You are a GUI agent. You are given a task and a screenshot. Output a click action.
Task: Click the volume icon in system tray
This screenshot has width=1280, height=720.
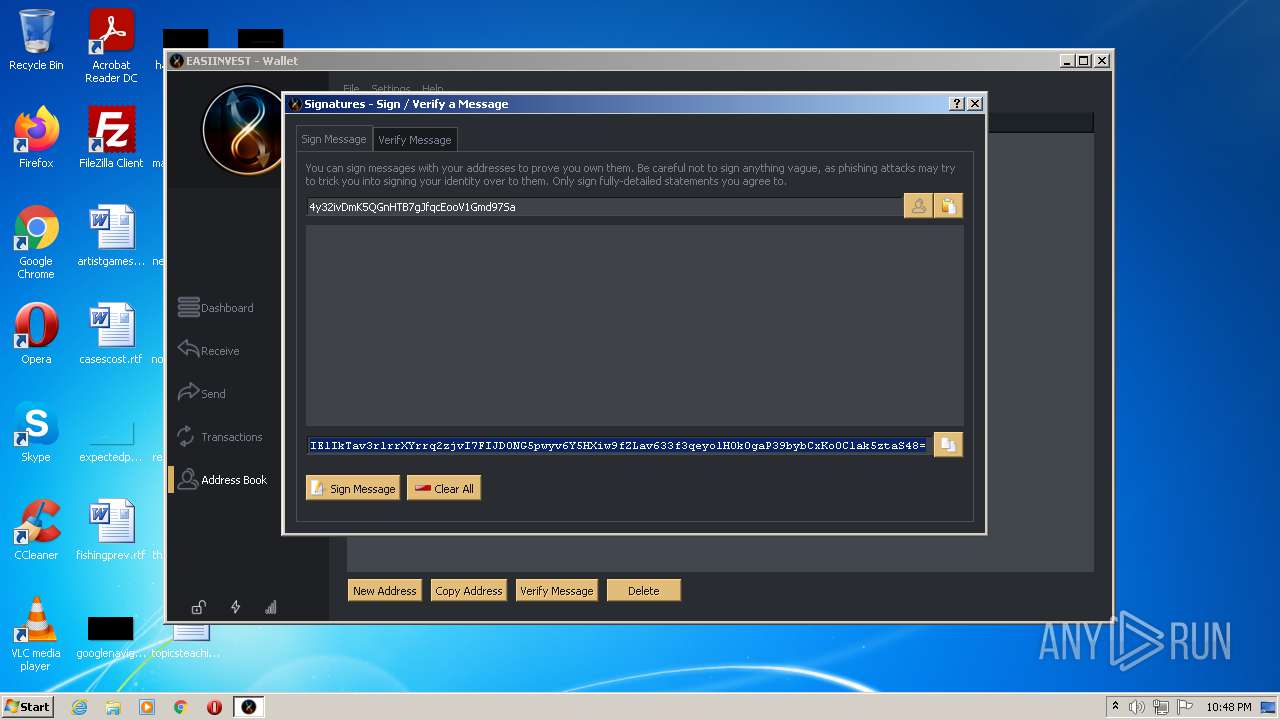1137,707
